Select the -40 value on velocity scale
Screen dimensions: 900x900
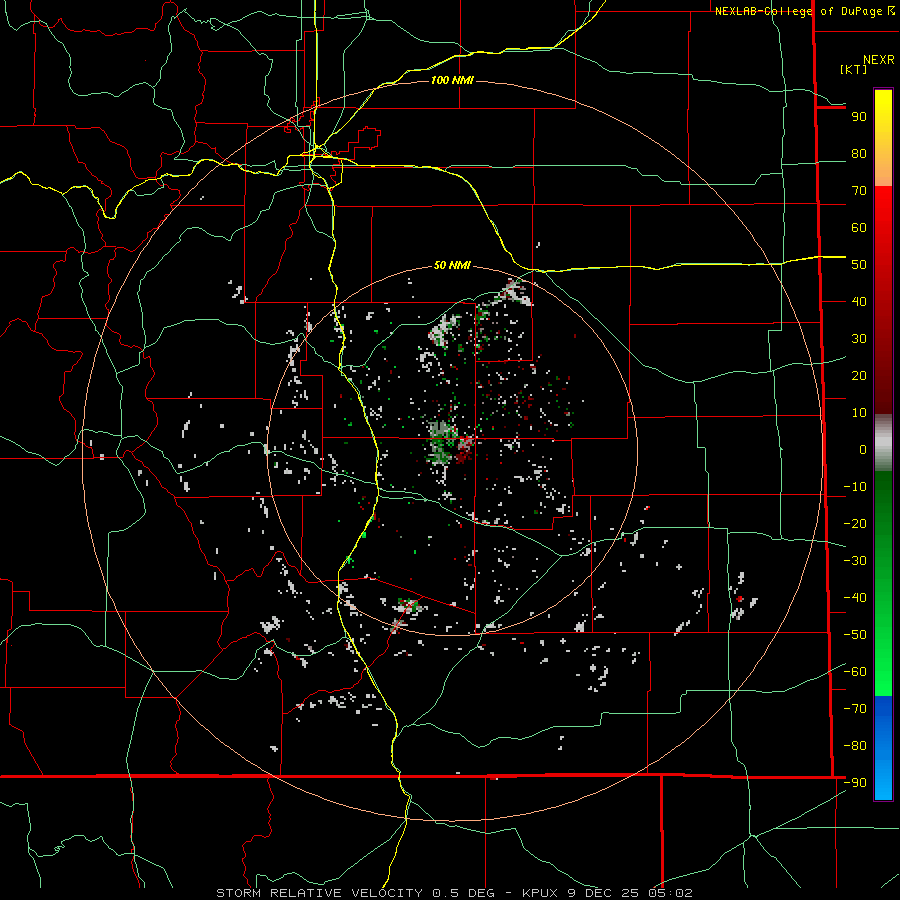click(855, 598)
